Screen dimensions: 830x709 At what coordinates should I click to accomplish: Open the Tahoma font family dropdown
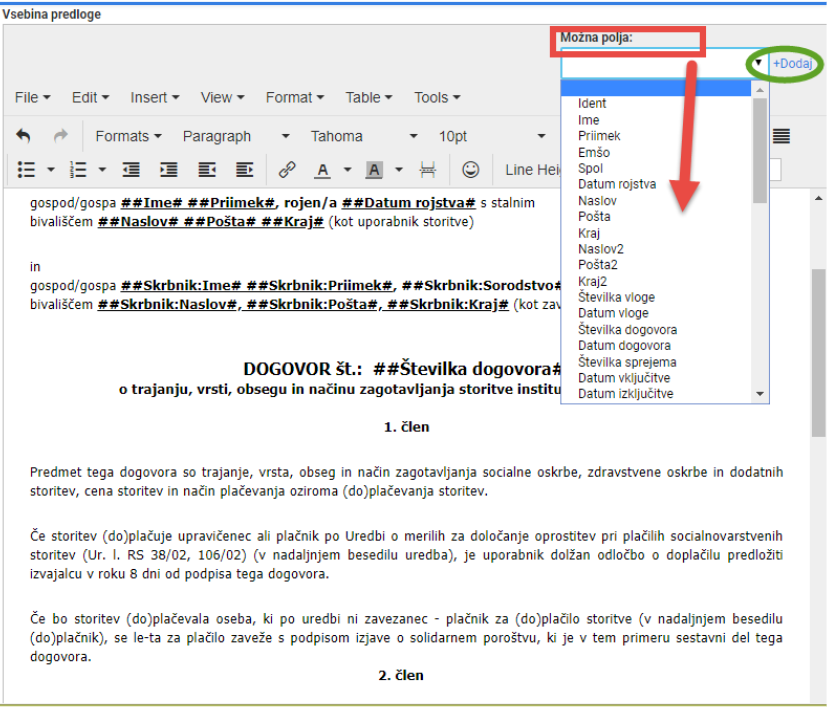coord(364,137)
